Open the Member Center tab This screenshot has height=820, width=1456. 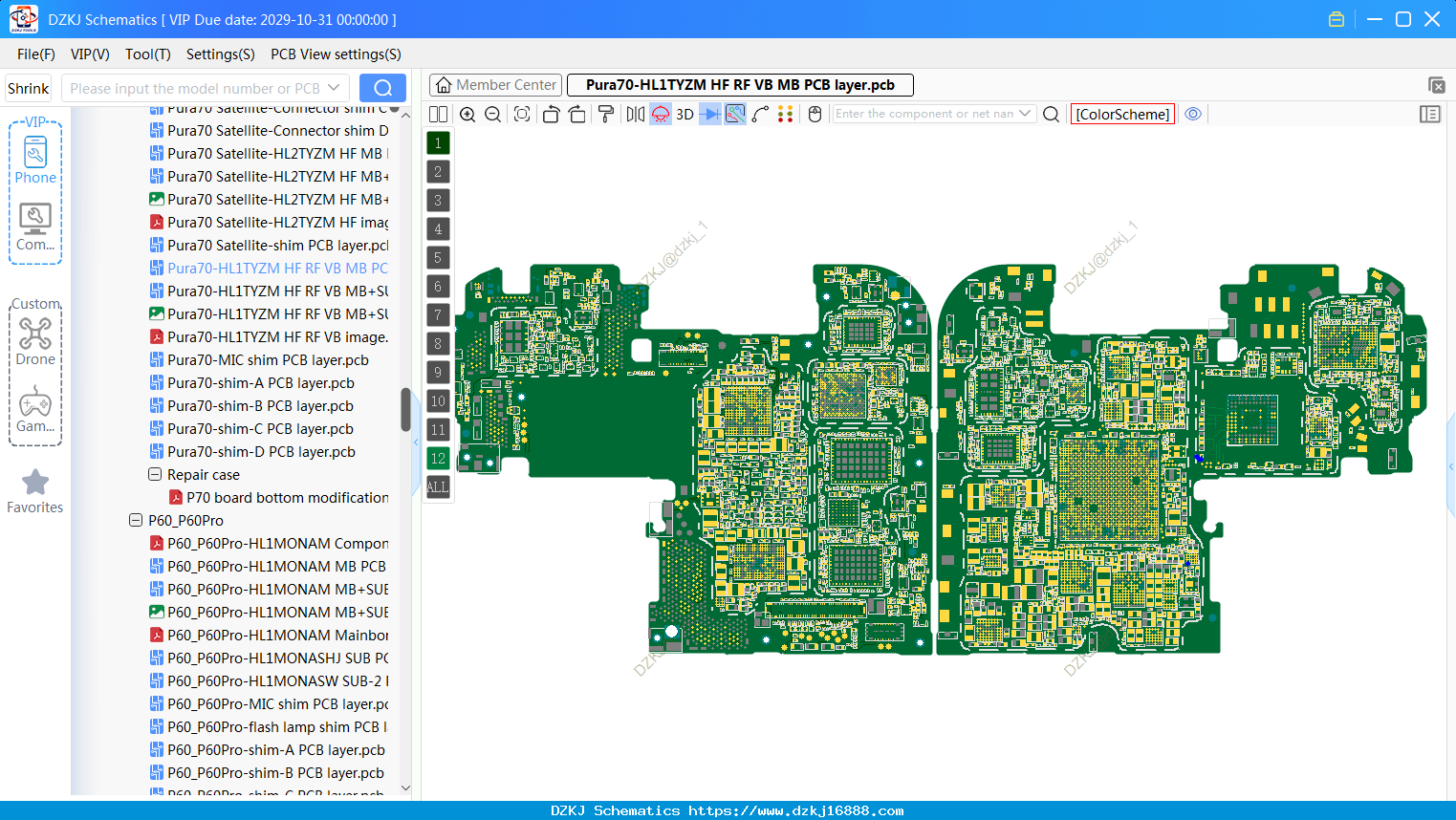click(x=496, y=85)
